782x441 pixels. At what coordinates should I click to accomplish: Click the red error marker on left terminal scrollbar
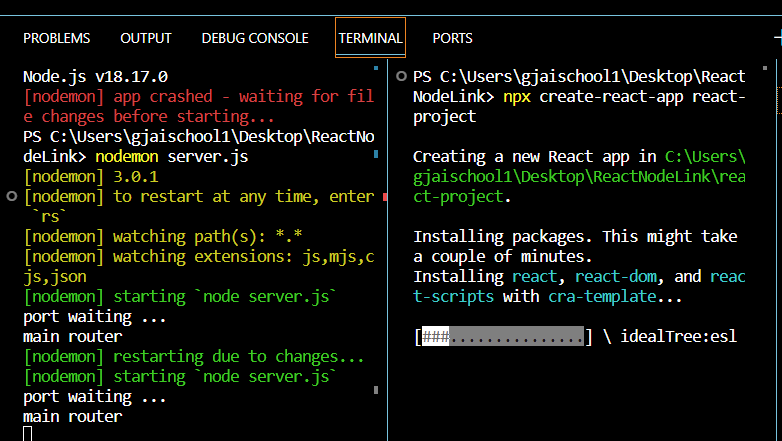(x=385, y=198)
